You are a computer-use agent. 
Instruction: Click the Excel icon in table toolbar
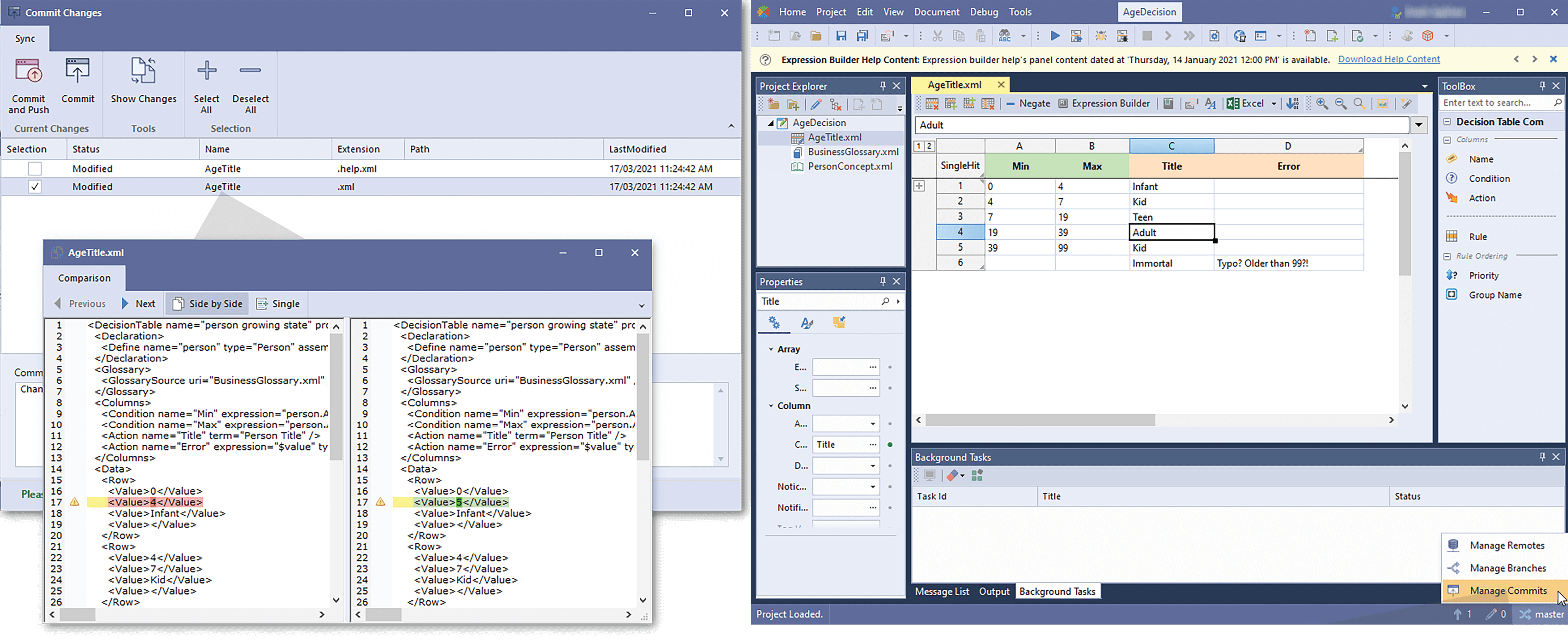click(1233, 103)
